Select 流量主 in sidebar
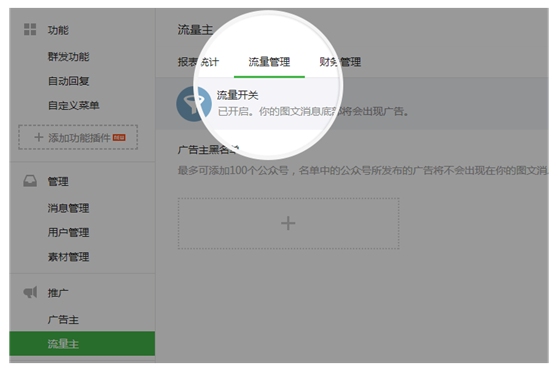 click(x=82, y=344)
